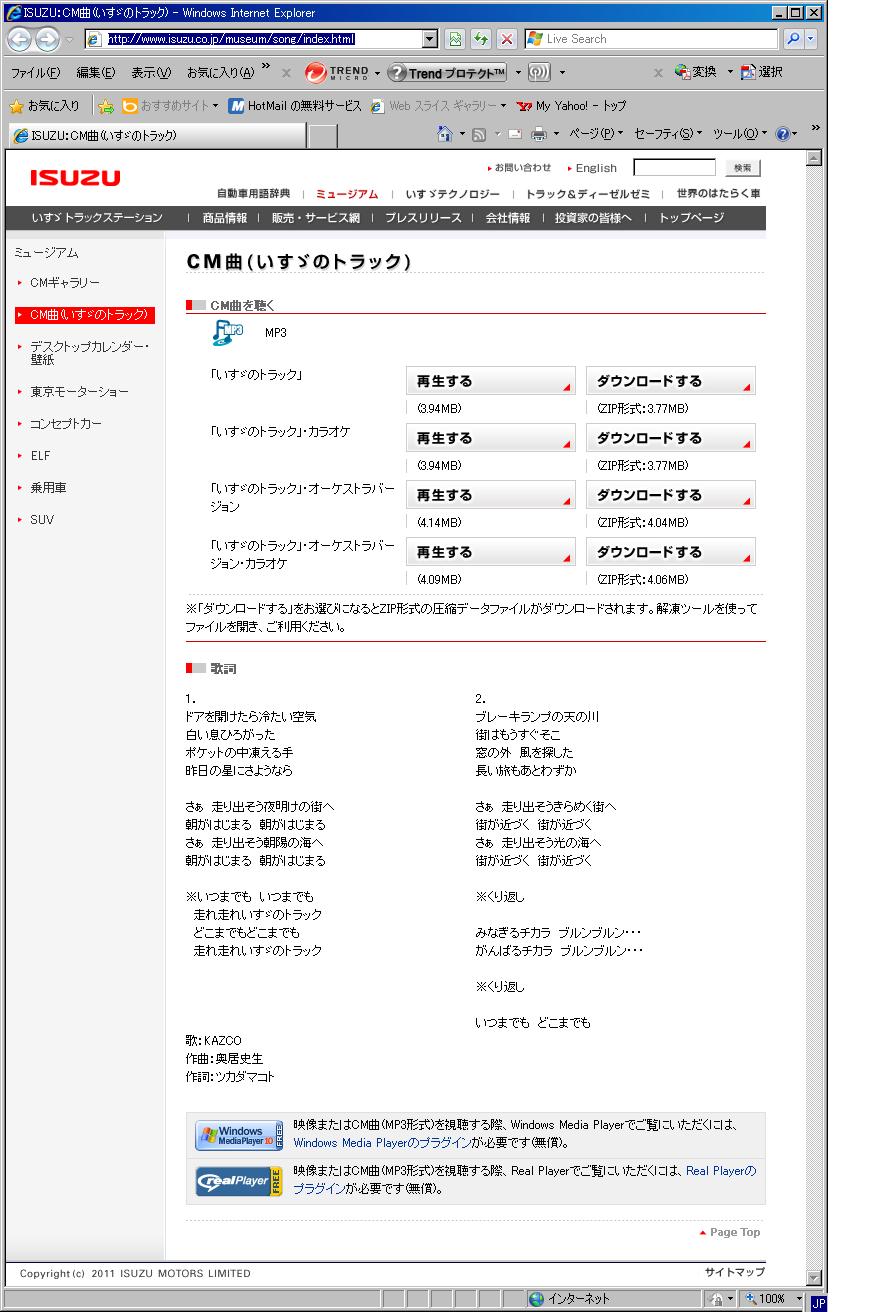The image size is (896, 1312).
Task: Open the 表示(V) menu
Action: coord(152,73)
